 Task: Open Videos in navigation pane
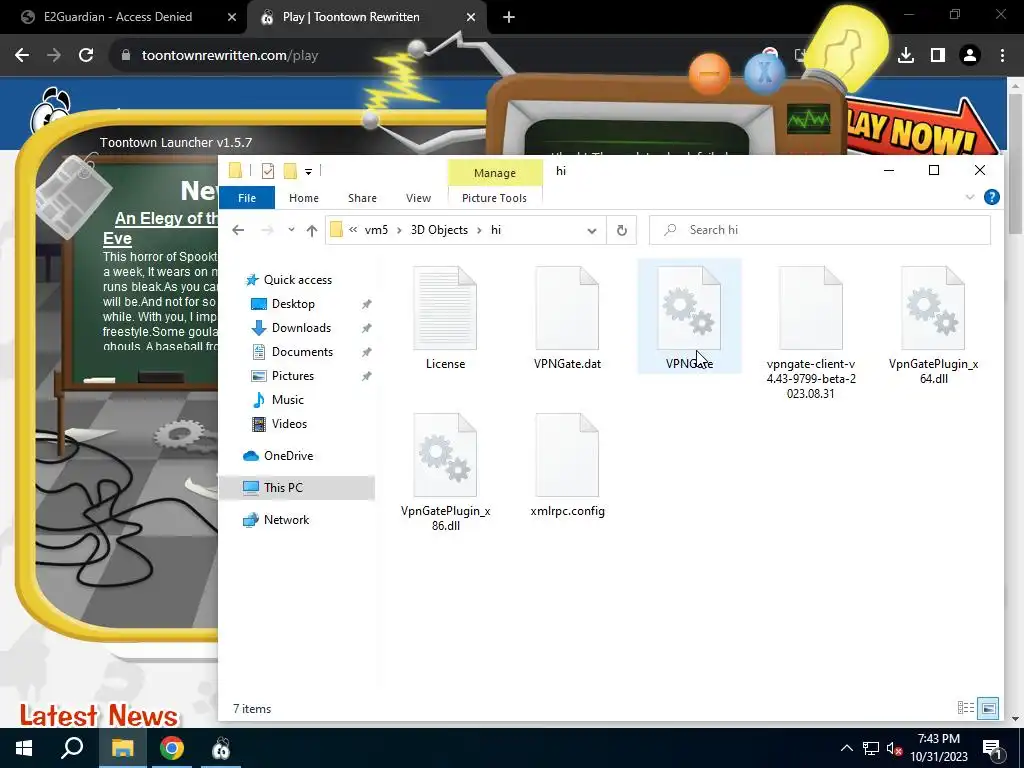coord(289,424)
